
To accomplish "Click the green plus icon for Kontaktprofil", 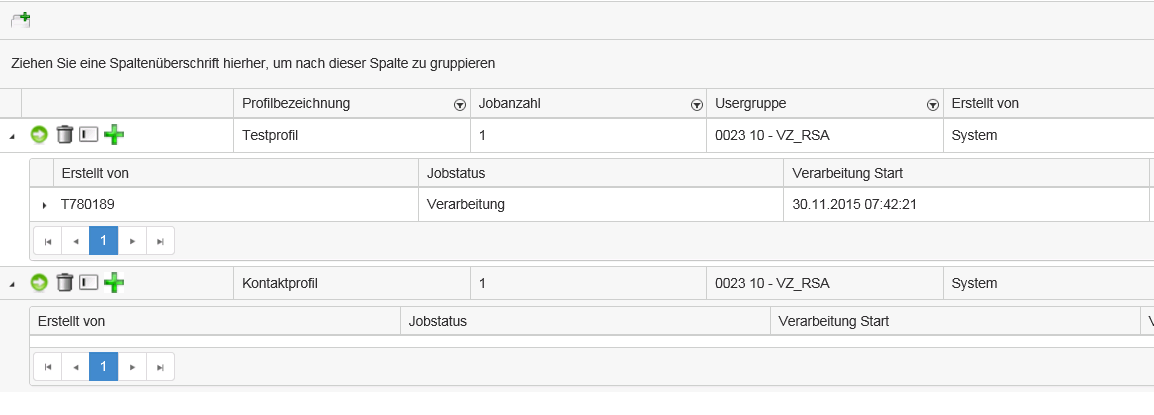I will coord(113,283).
